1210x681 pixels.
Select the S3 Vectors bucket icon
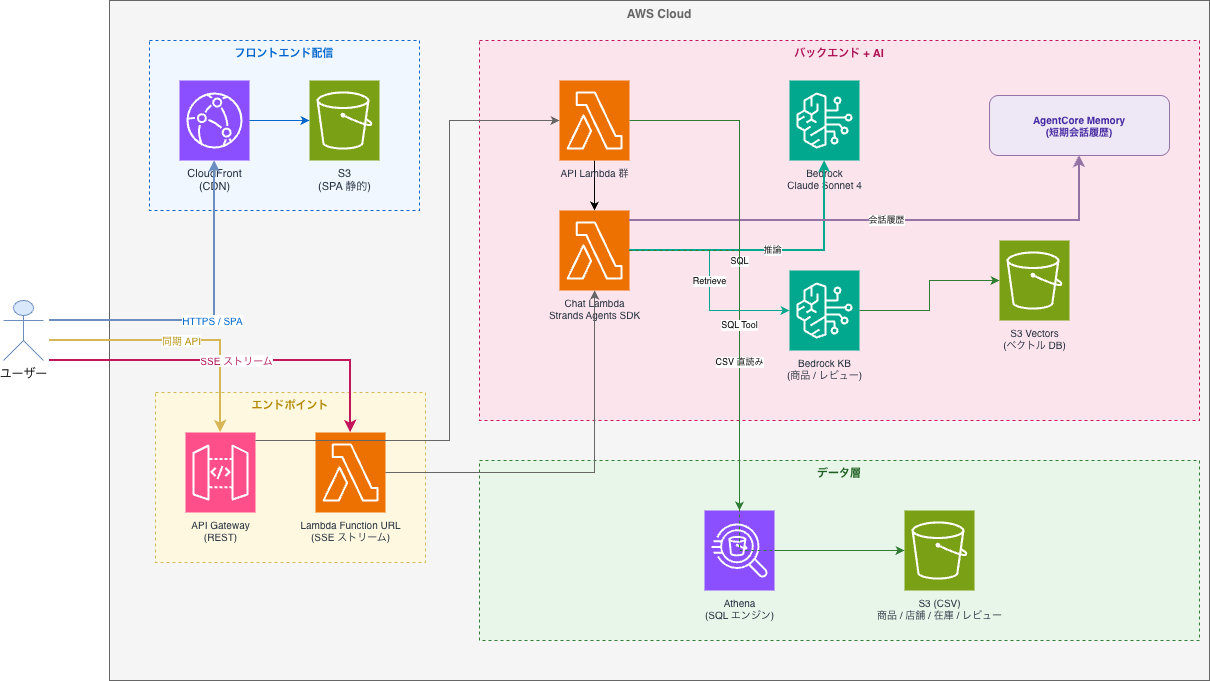tap(1034, 280)
